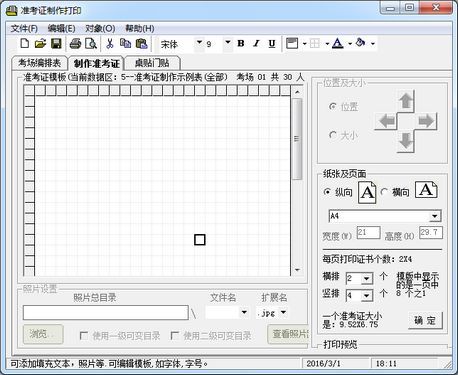Screen dimensions: 458x375
Task: Click the landscape page A icon
Action: click(426, 190)
